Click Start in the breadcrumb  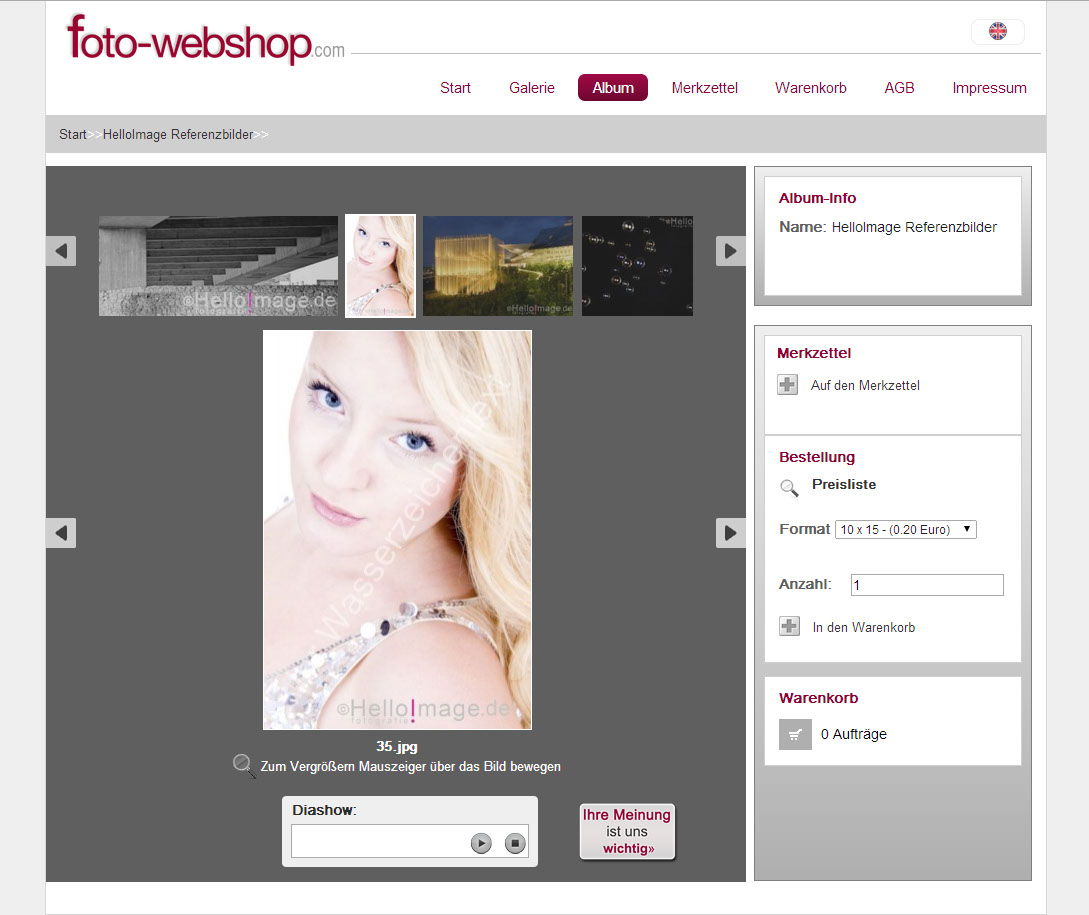(x=73, y=134)
